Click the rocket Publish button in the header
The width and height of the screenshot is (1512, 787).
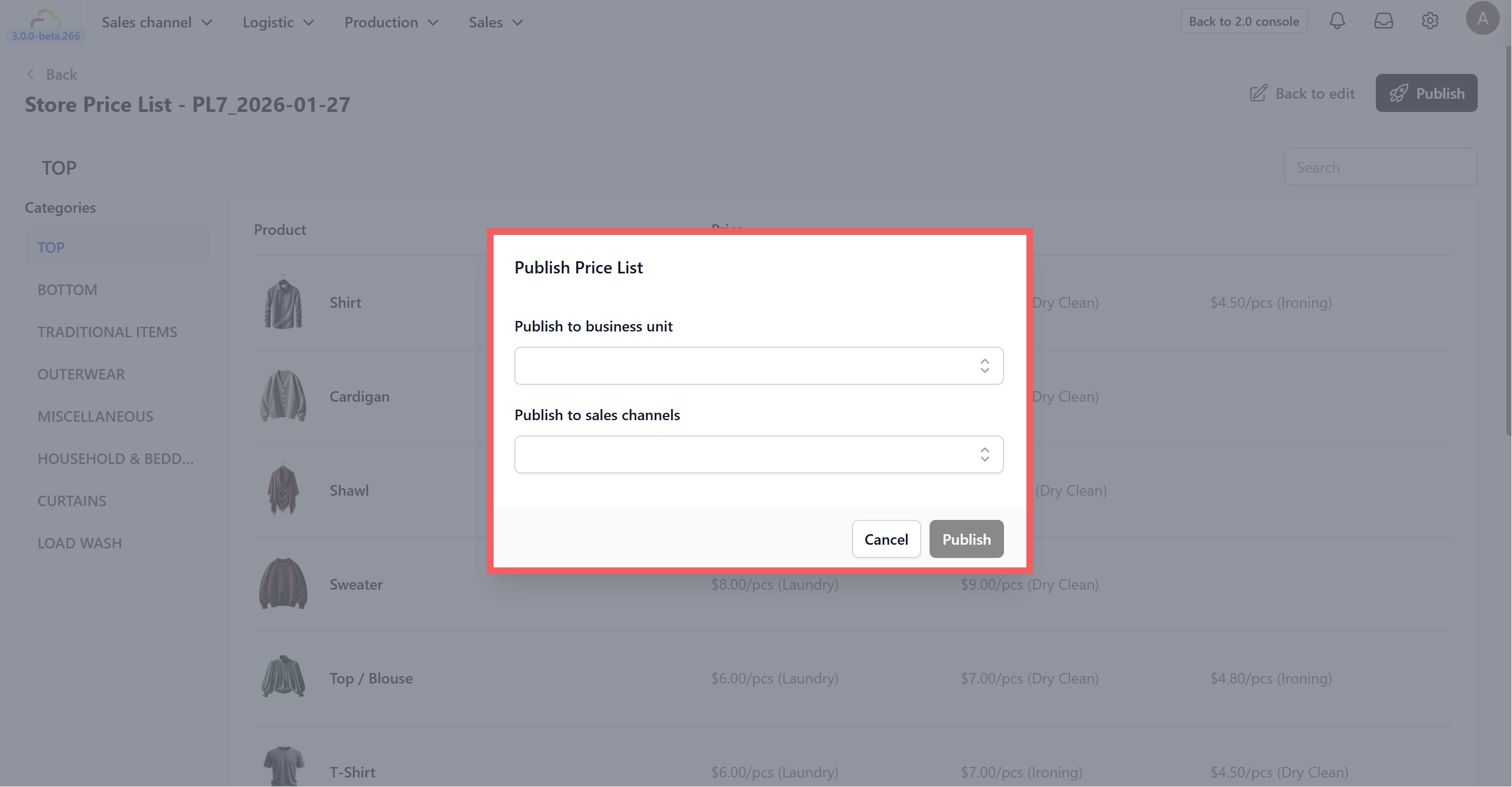click(x=1425, y=93)
